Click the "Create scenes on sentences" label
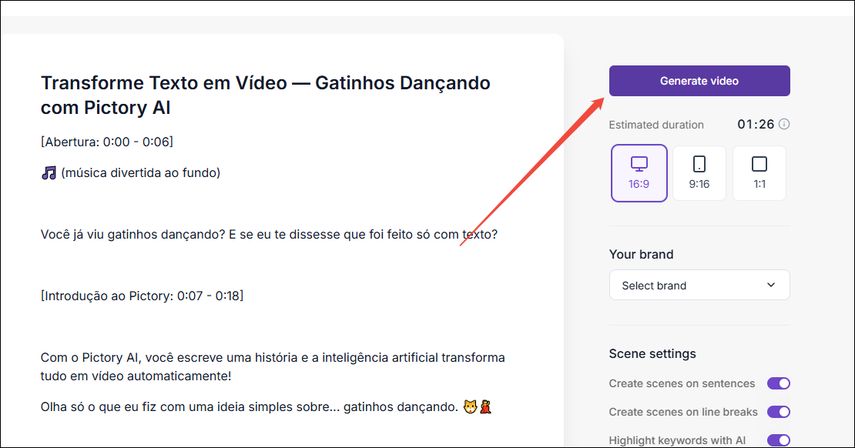 [x=682, y=384]
